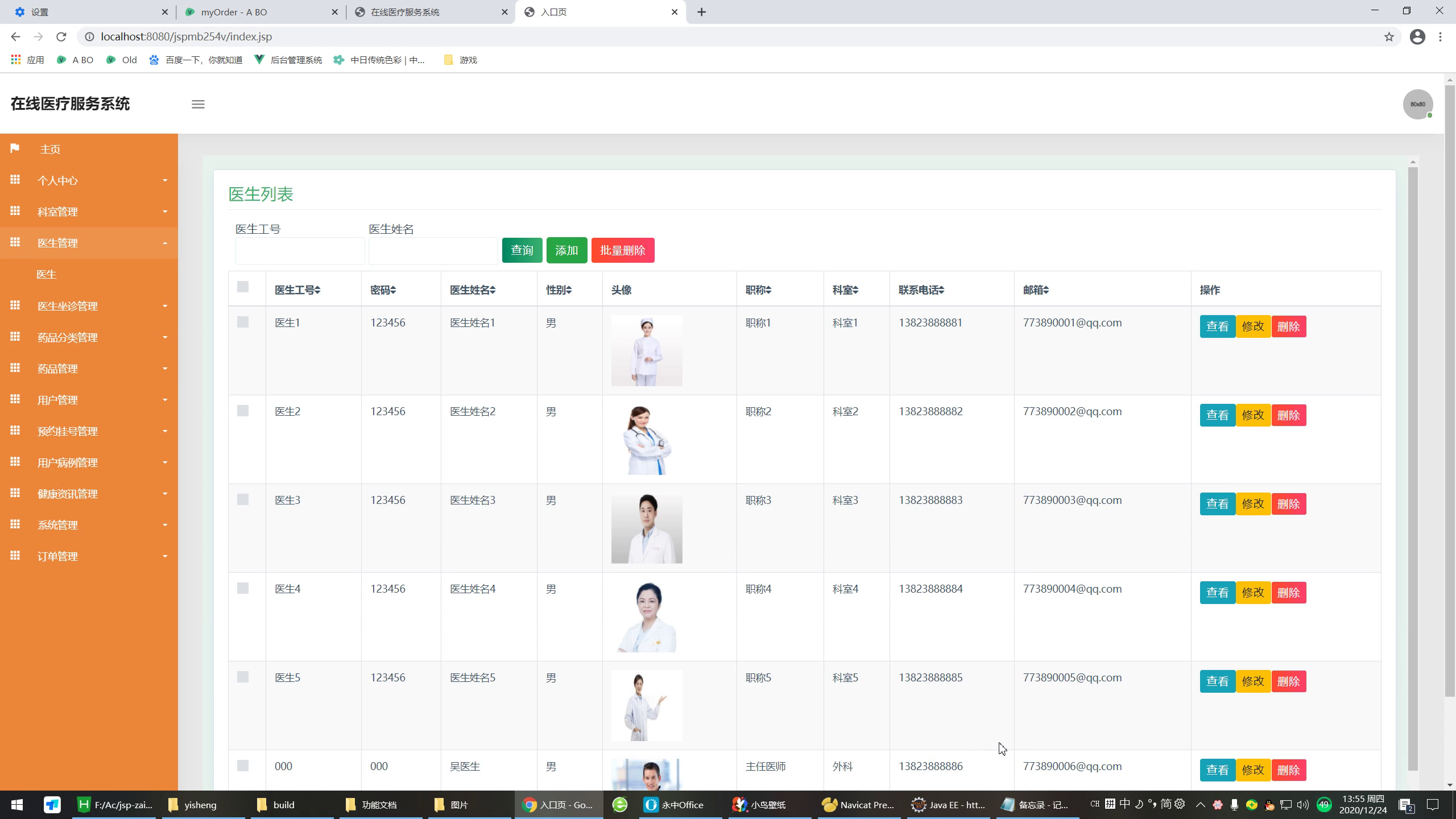Click the grid icon beside 科室管理
This screenshot has width=1456, height=819.
[15, 211]
